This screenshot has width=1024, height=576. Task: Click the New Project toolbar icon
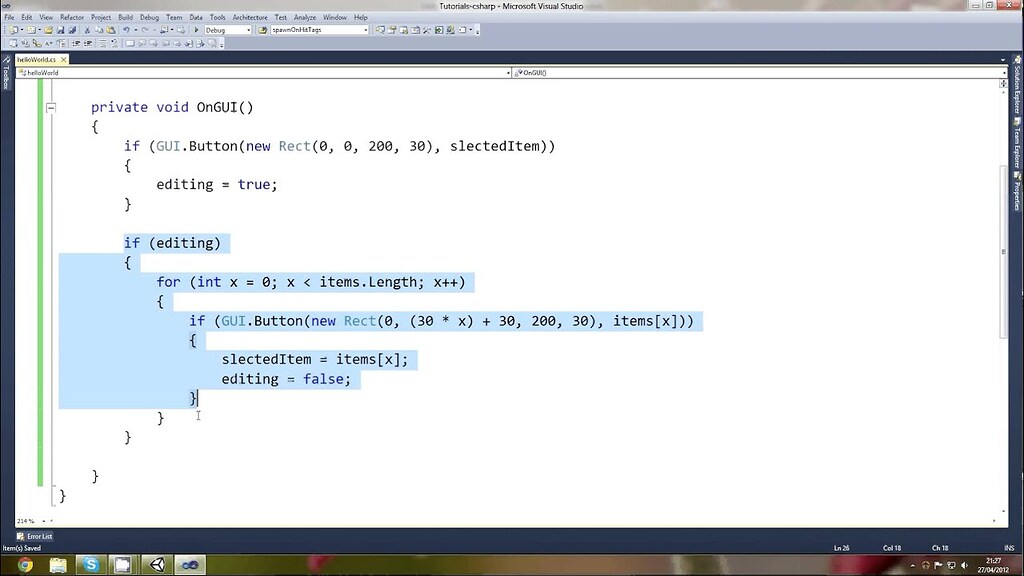(x=15, y=29)
